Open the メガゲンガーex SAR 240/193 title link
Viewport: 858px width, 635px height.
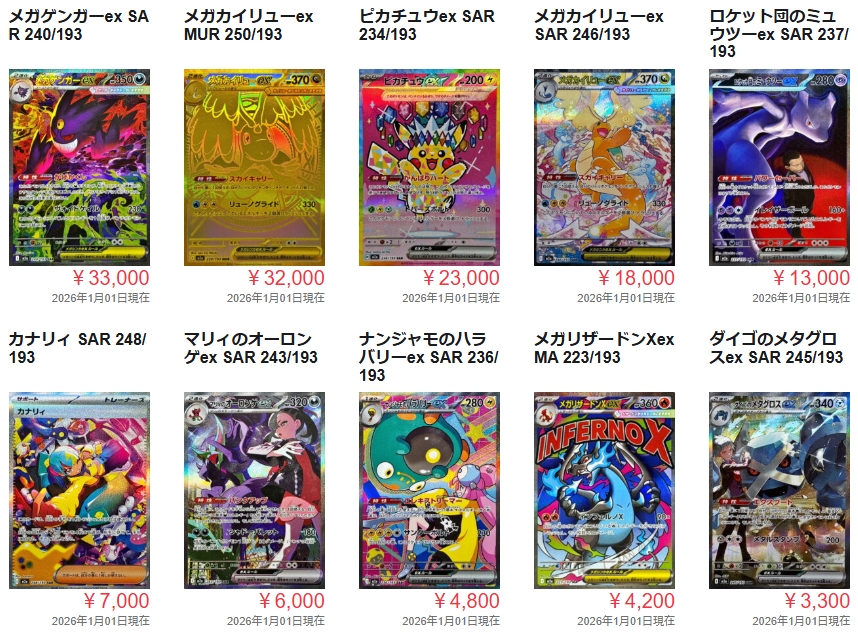pyautogui.click(x=79, y=25)
